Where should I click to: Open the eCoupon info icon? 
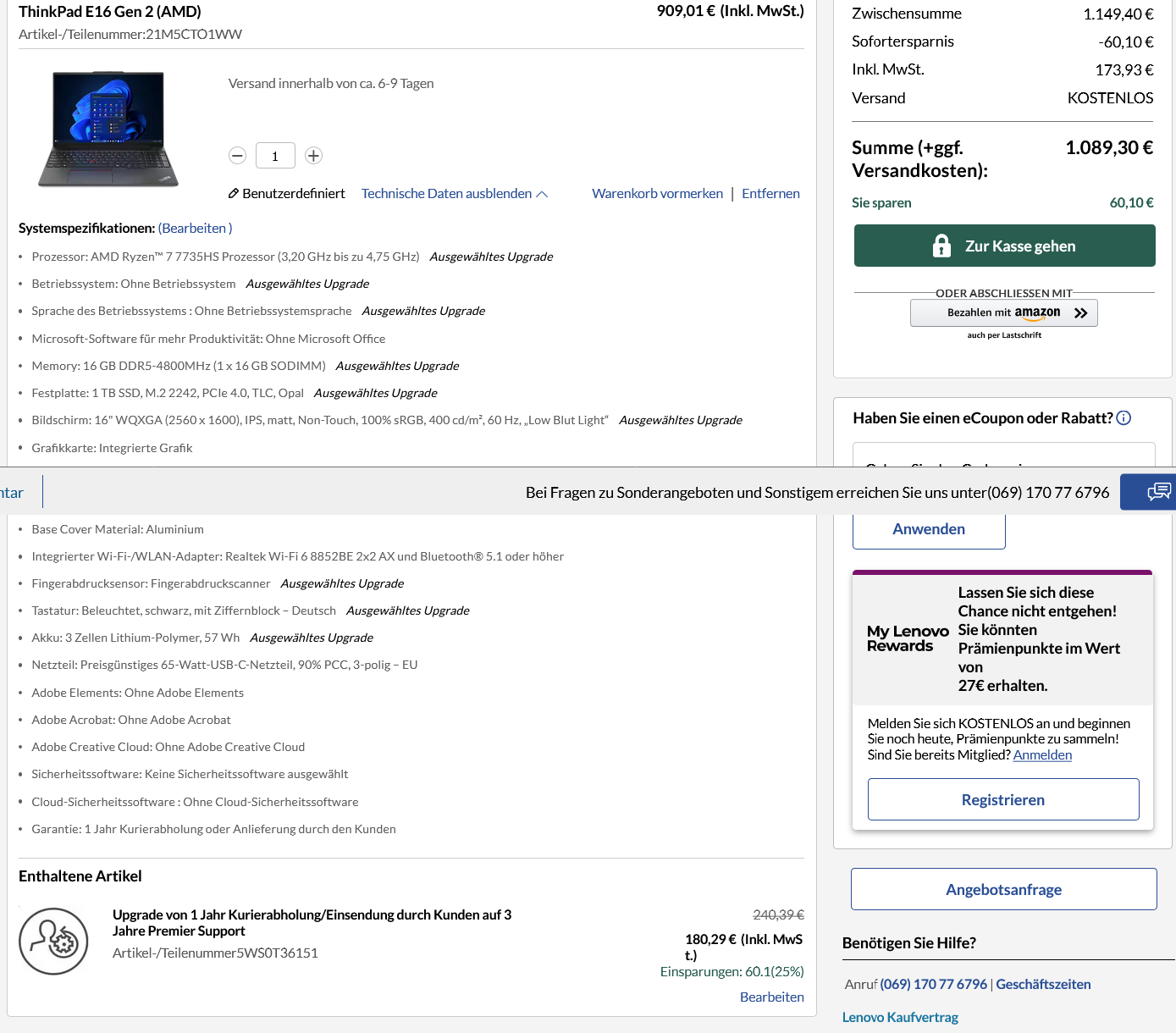[x=1124, y=417]
